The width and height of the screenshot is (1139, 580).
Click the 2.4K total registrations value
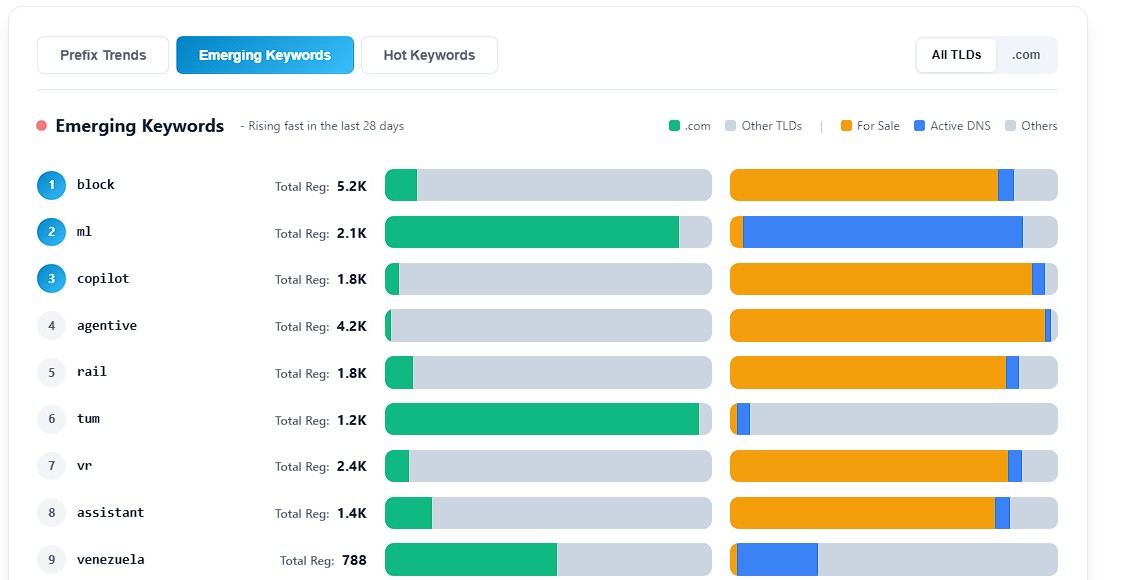point(352,466)
